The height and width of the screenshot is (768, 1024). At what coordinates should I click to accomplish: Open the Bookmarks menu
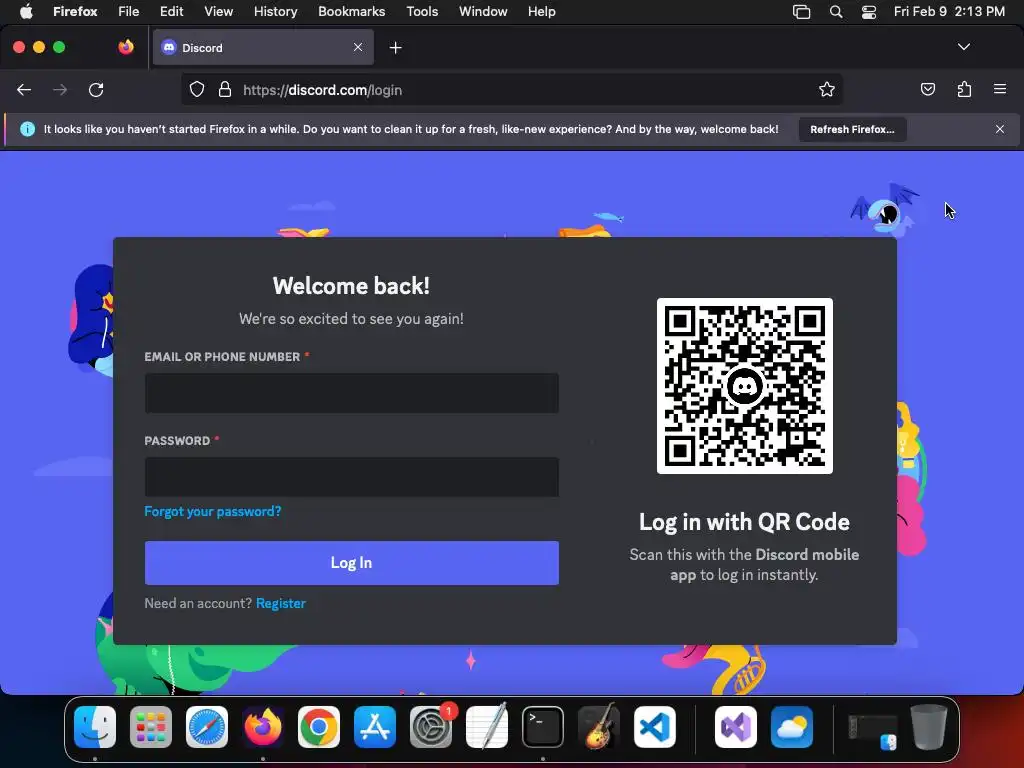[351, 12]
